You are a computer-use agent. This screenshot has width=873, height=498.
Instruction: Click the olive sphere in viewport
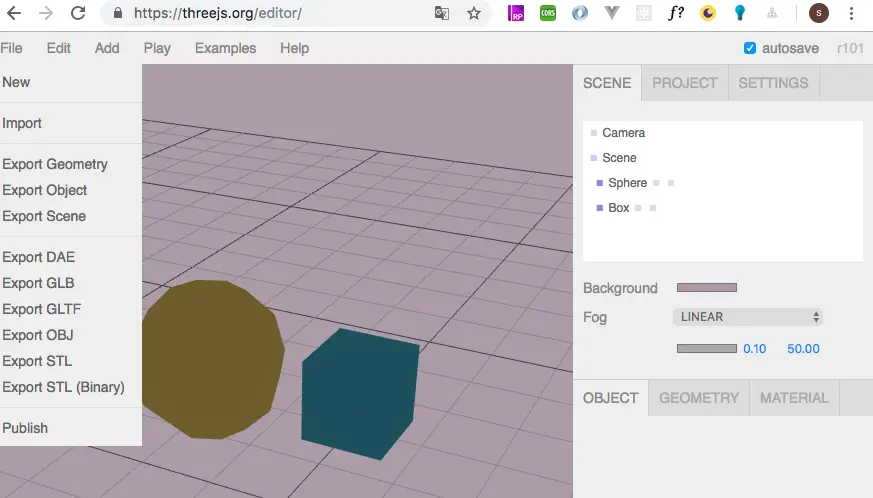tap(213, 359)
